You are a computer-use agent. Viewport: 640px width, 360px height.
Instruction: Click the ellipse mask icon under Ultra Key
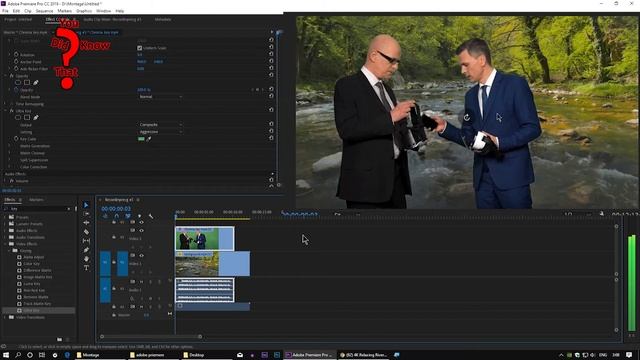18,118
